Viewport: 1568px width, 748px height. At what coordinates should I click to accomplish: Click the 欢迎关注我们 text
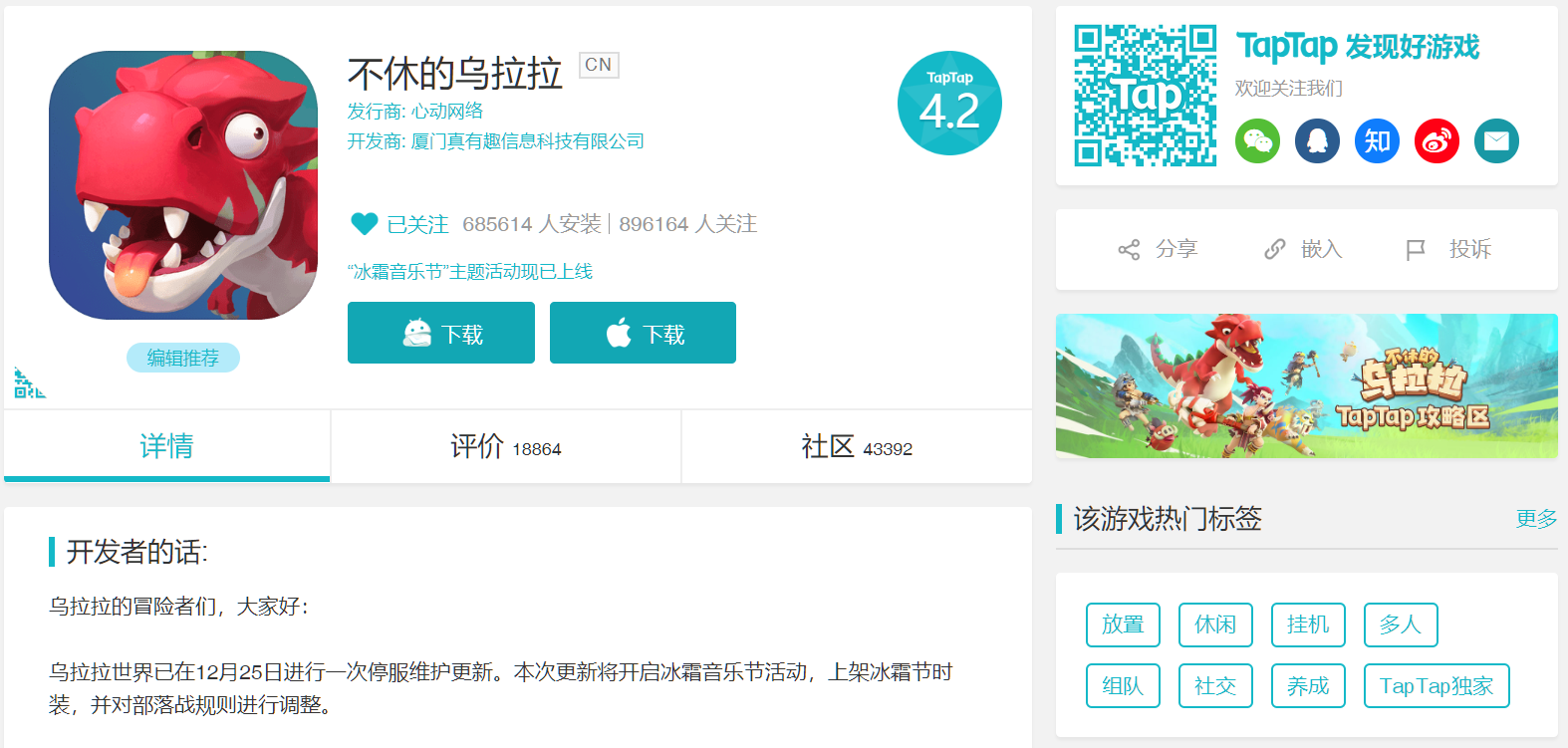click(x=1289, y=89)
